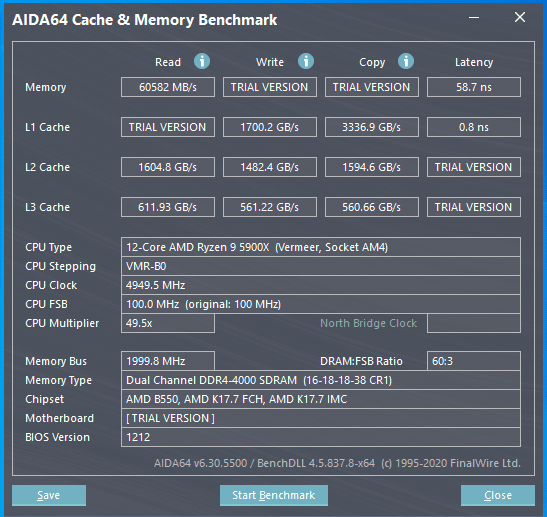Click the empty North Bridge Clock field
Screen dimensions: 547x517
point(474,323)
